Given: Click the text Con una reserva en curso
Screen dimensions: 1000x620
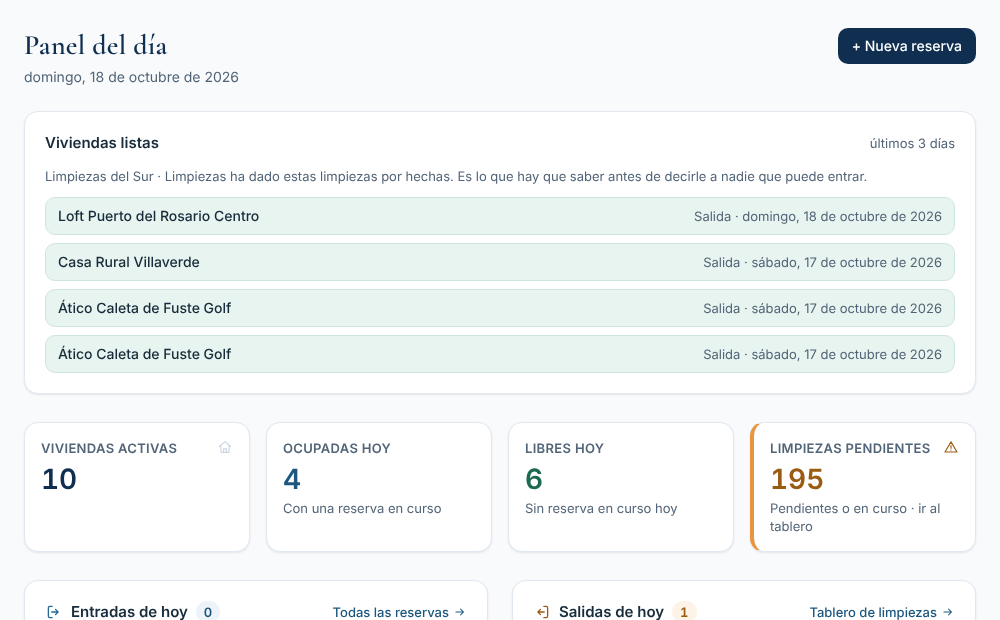Looking at the screenshot, I should click(x=362, y=508).
